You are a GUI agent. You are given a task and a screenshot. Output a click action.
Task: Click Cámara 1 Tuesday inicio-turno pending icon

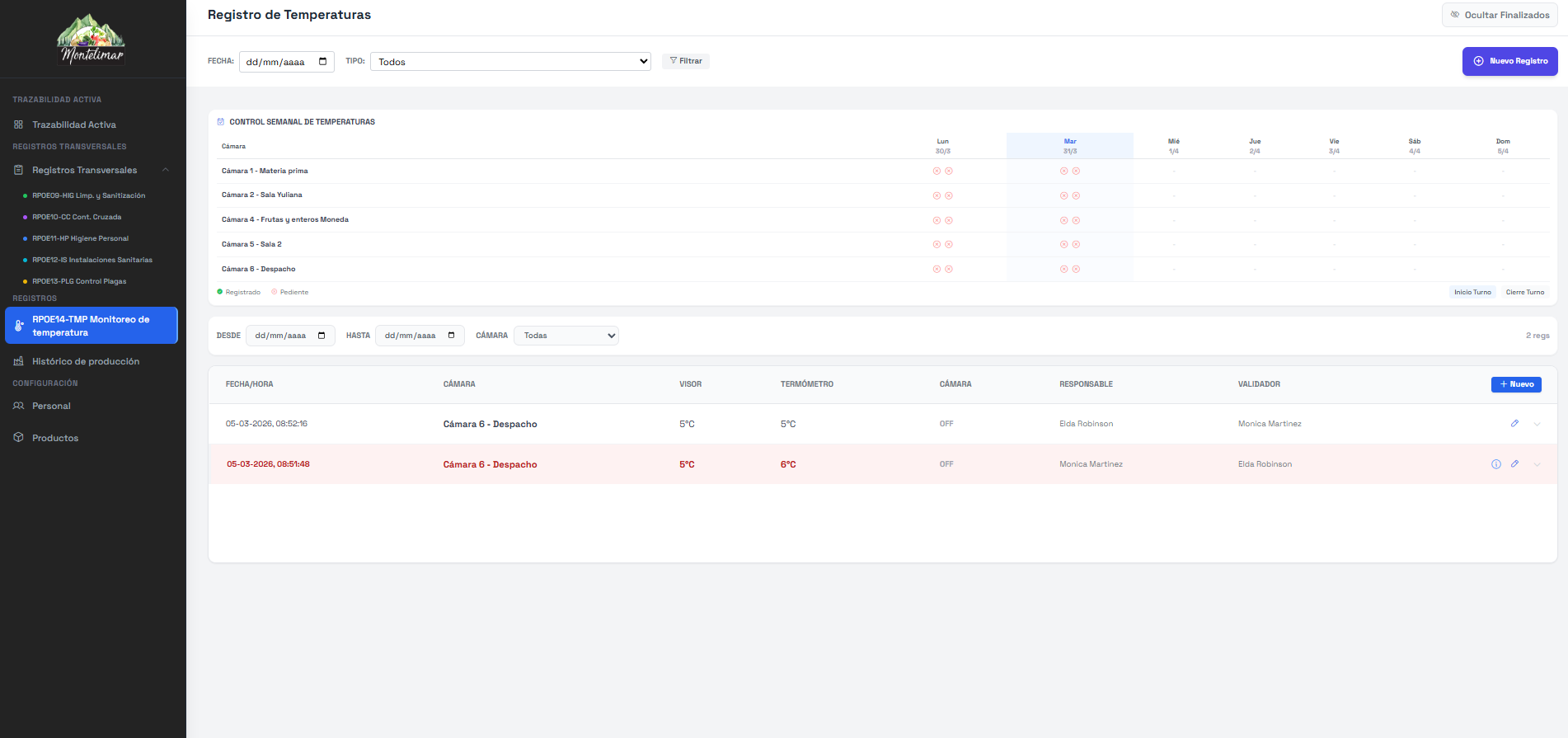click(1063, 171)
